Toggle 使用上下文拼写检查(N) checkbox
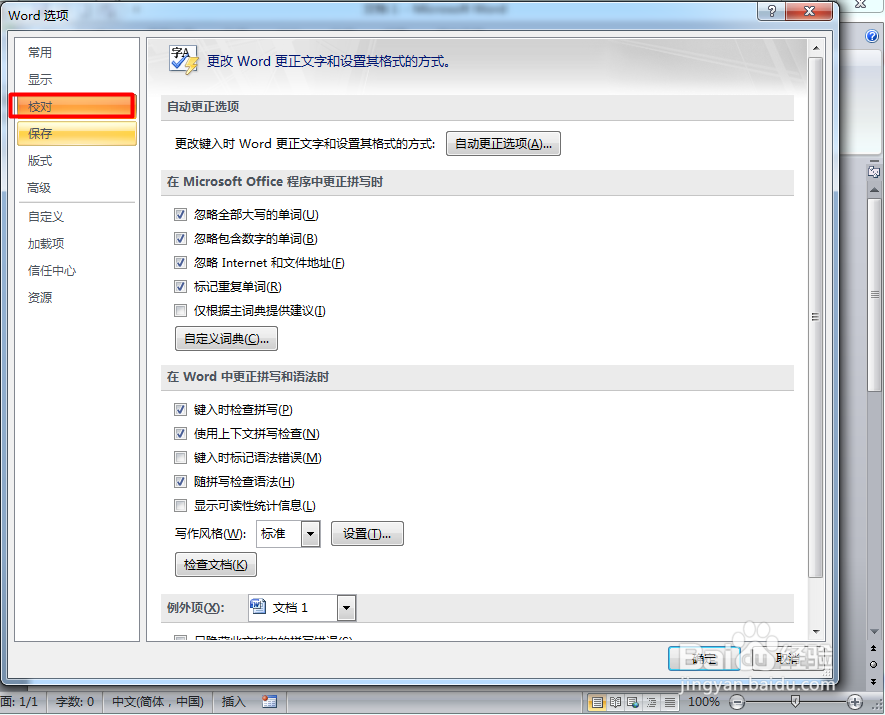This screenshot has height=715, width=885. coord(181,434)
